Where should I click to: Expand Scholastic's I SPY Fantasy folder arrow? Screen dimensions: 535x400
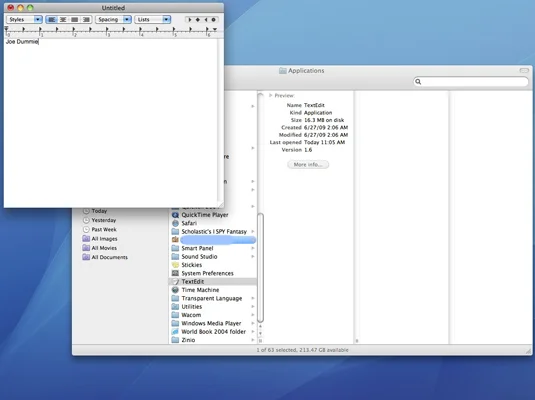coord(253,231)
